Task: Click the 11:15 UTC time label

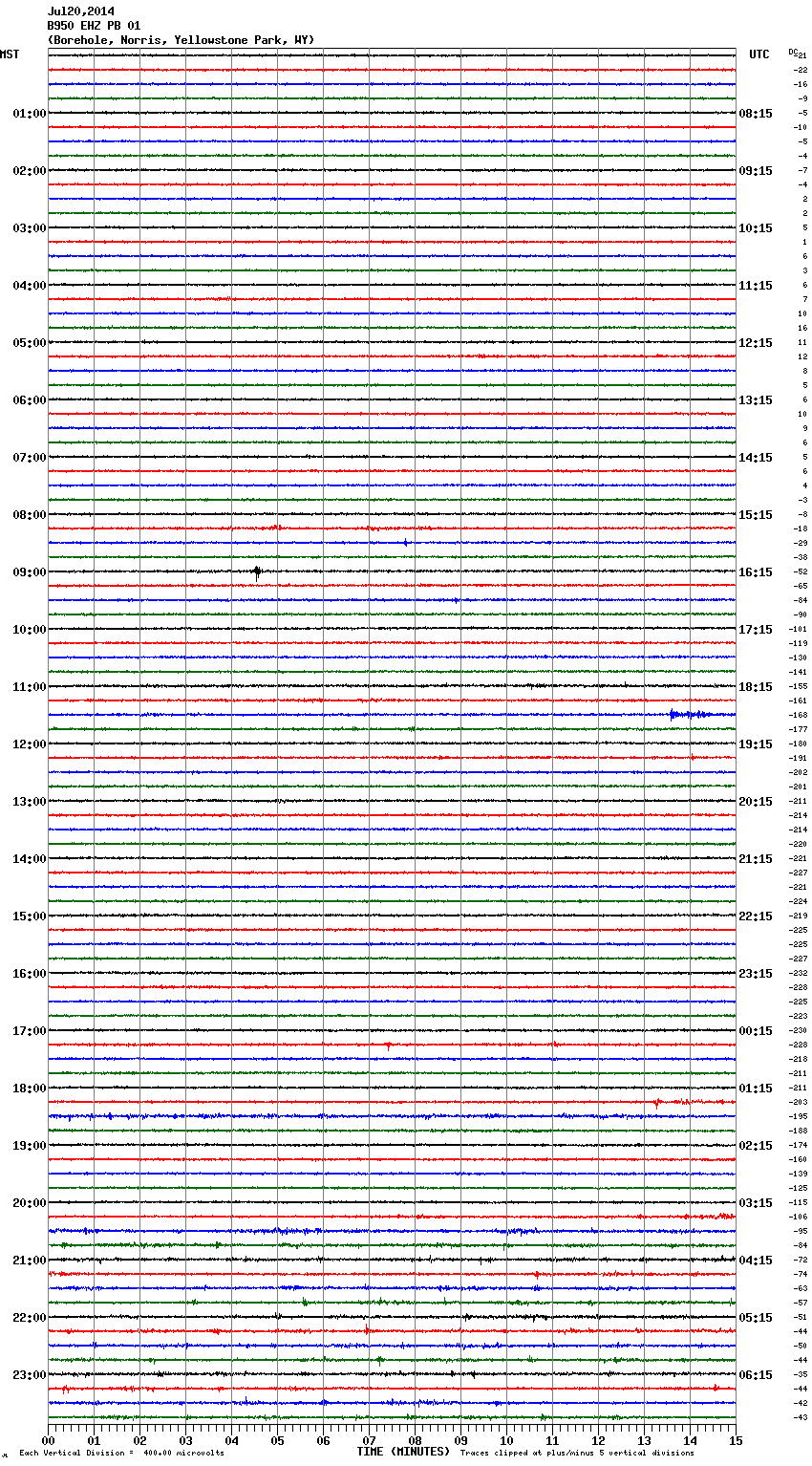Action: click(756, 286)
